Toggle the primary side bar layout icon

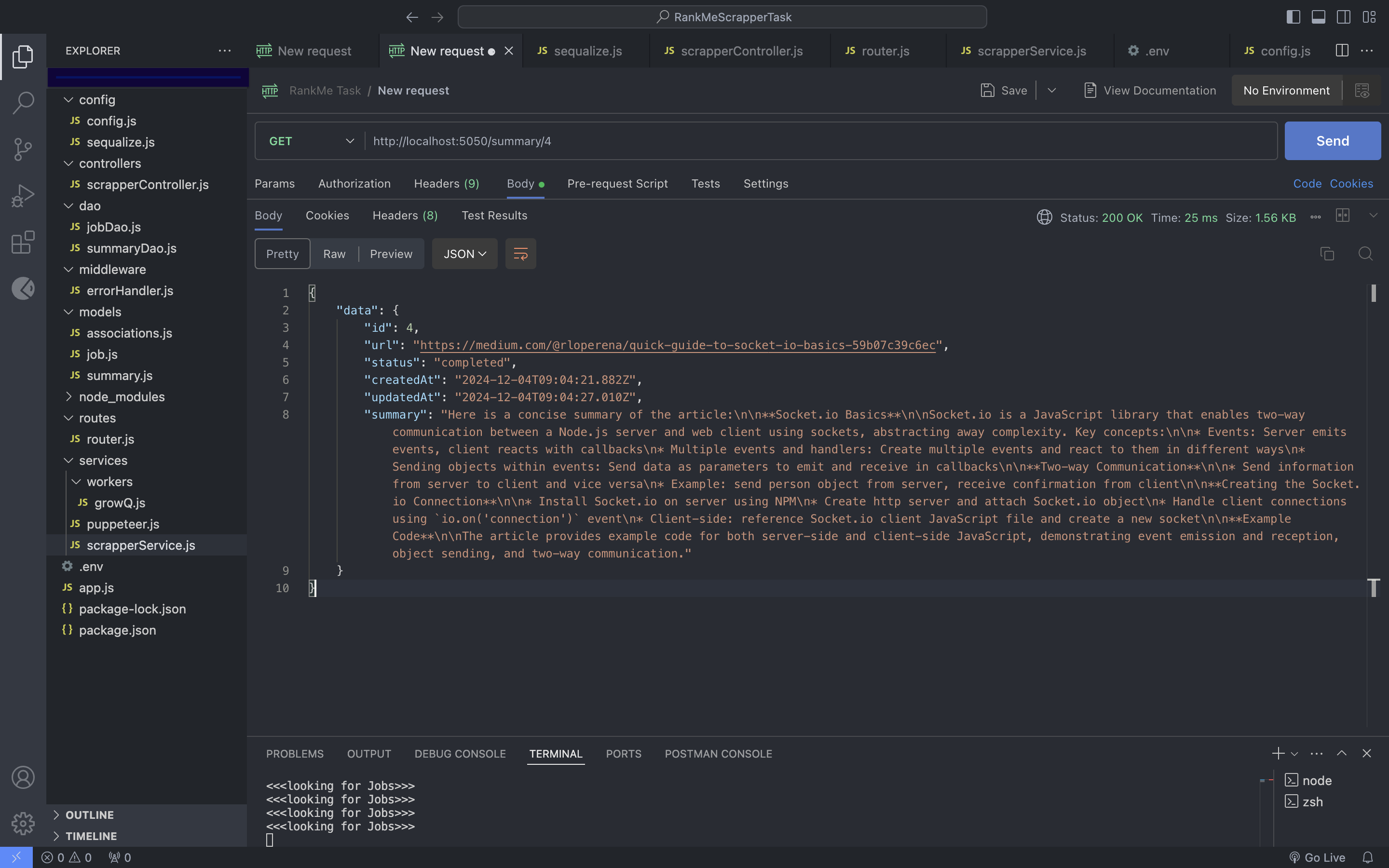[1293, 17]
